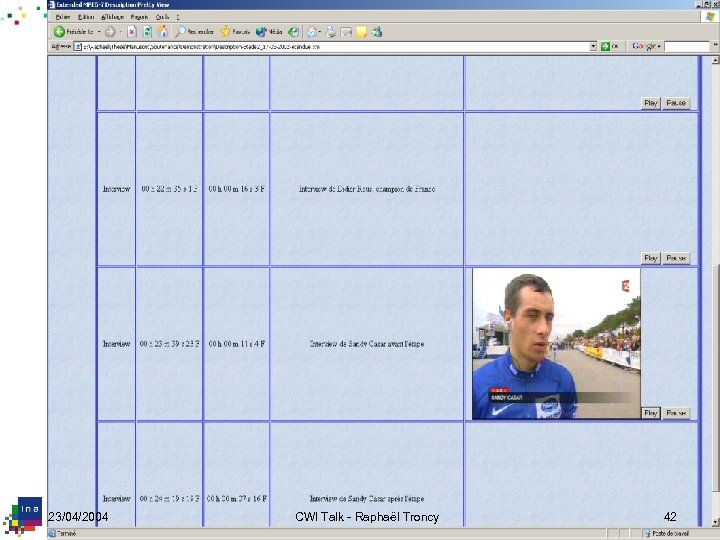Click the yellow note Discuss icon
The image size is (720, 540).
[x=362, y=32]
